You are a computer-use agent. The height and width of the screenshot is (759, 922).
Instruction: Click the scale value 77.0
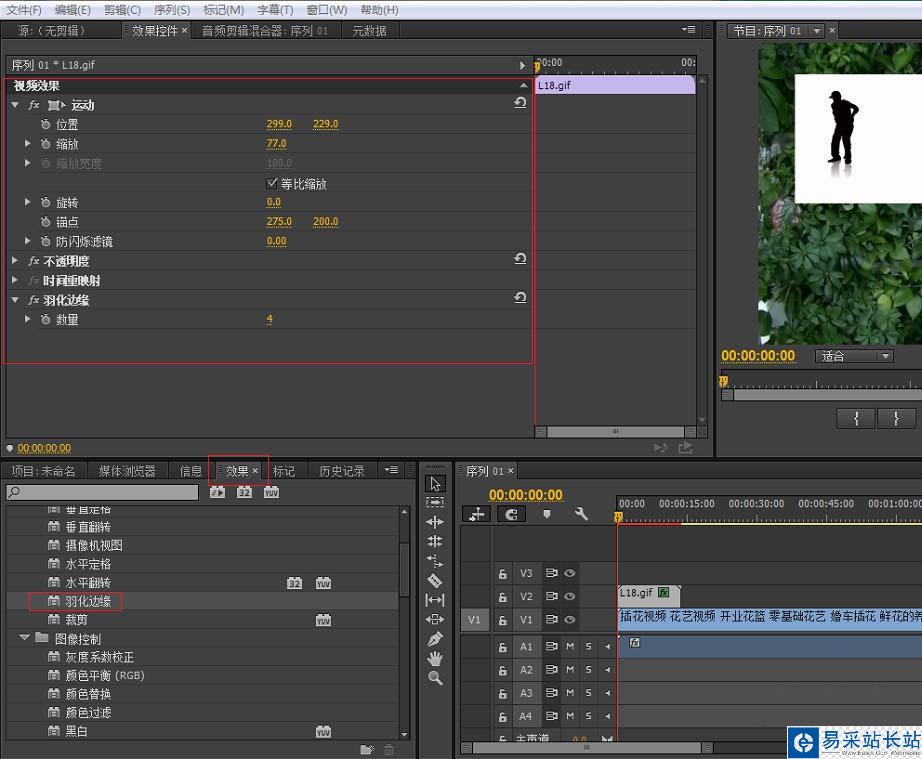[276, 143]
